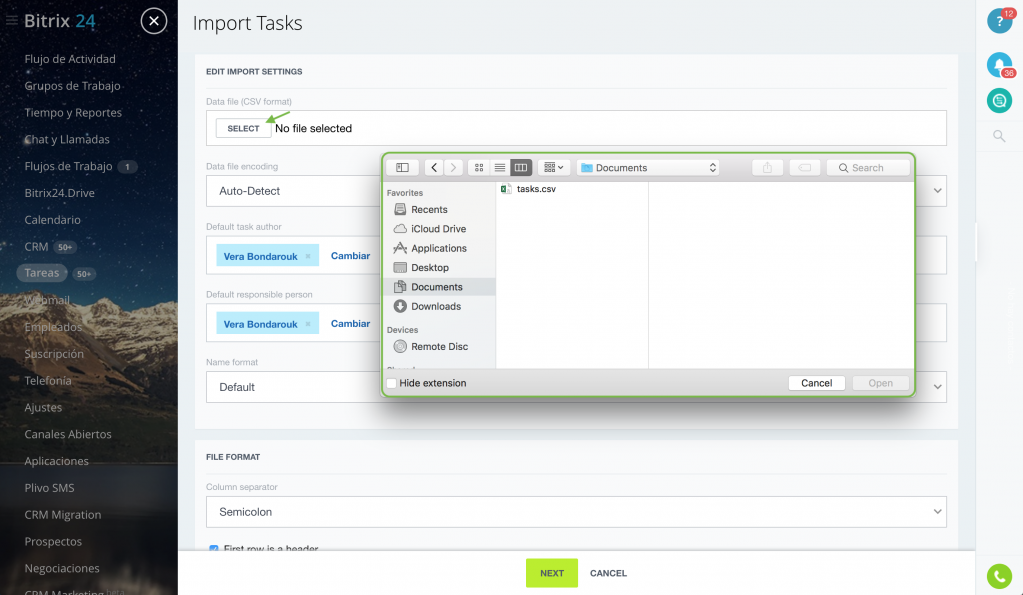Click the SELECT data file button
The width and height of the screenshot is (1023, 595).
tap(243, 129)
